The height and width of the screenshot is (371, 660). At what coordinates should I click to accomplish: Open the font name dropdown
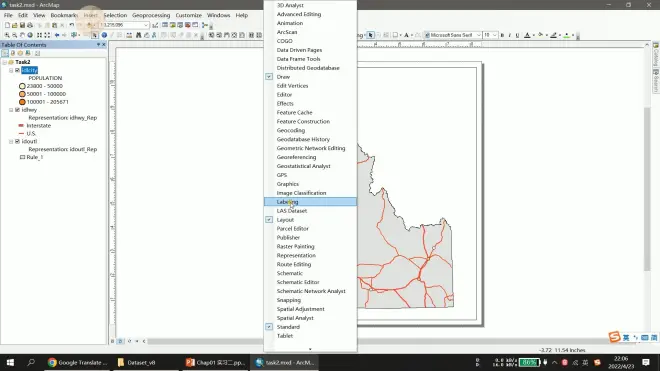(479, 35)
